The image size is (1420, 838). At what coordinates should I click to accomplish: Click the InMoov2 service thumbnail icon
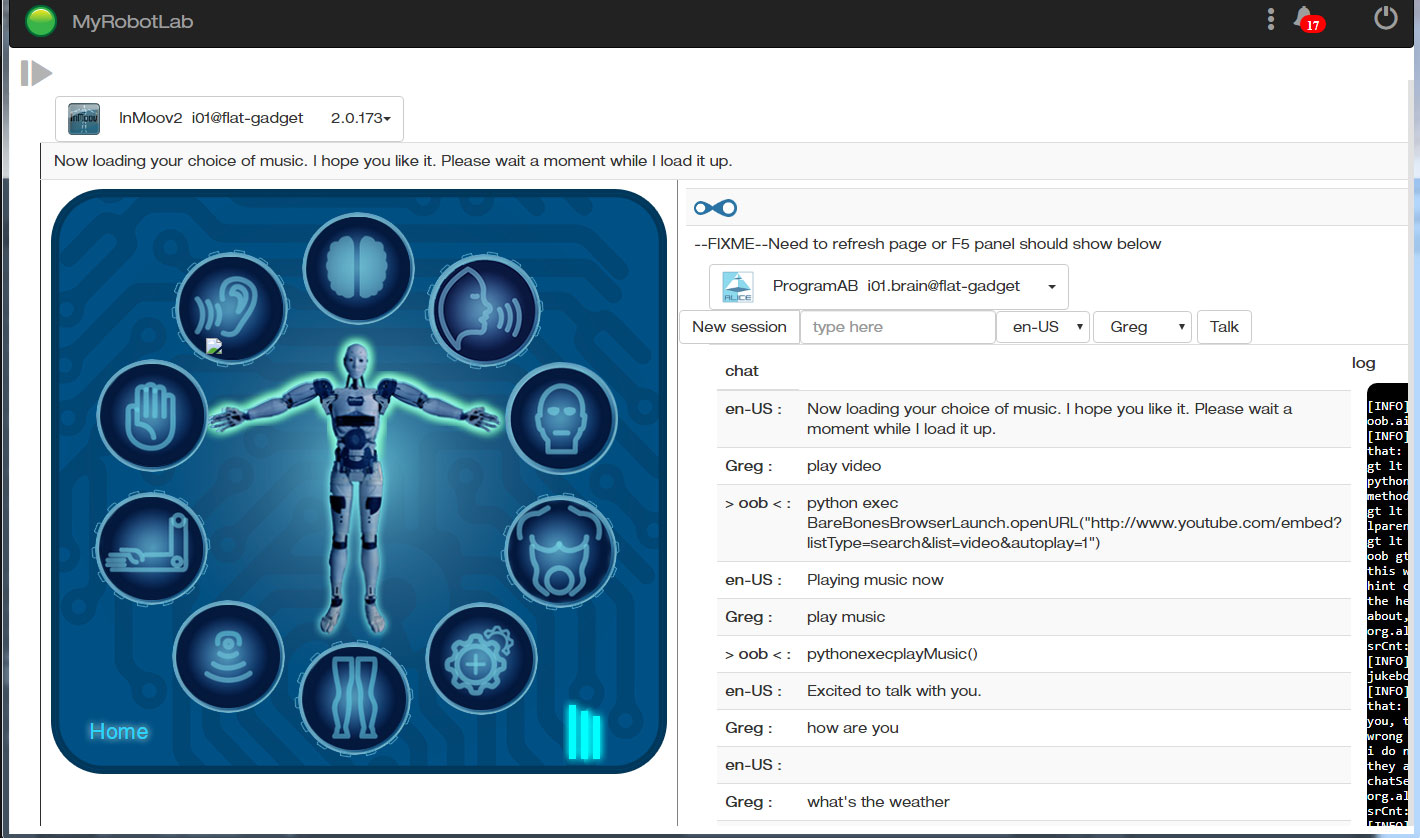pos(84,118)
